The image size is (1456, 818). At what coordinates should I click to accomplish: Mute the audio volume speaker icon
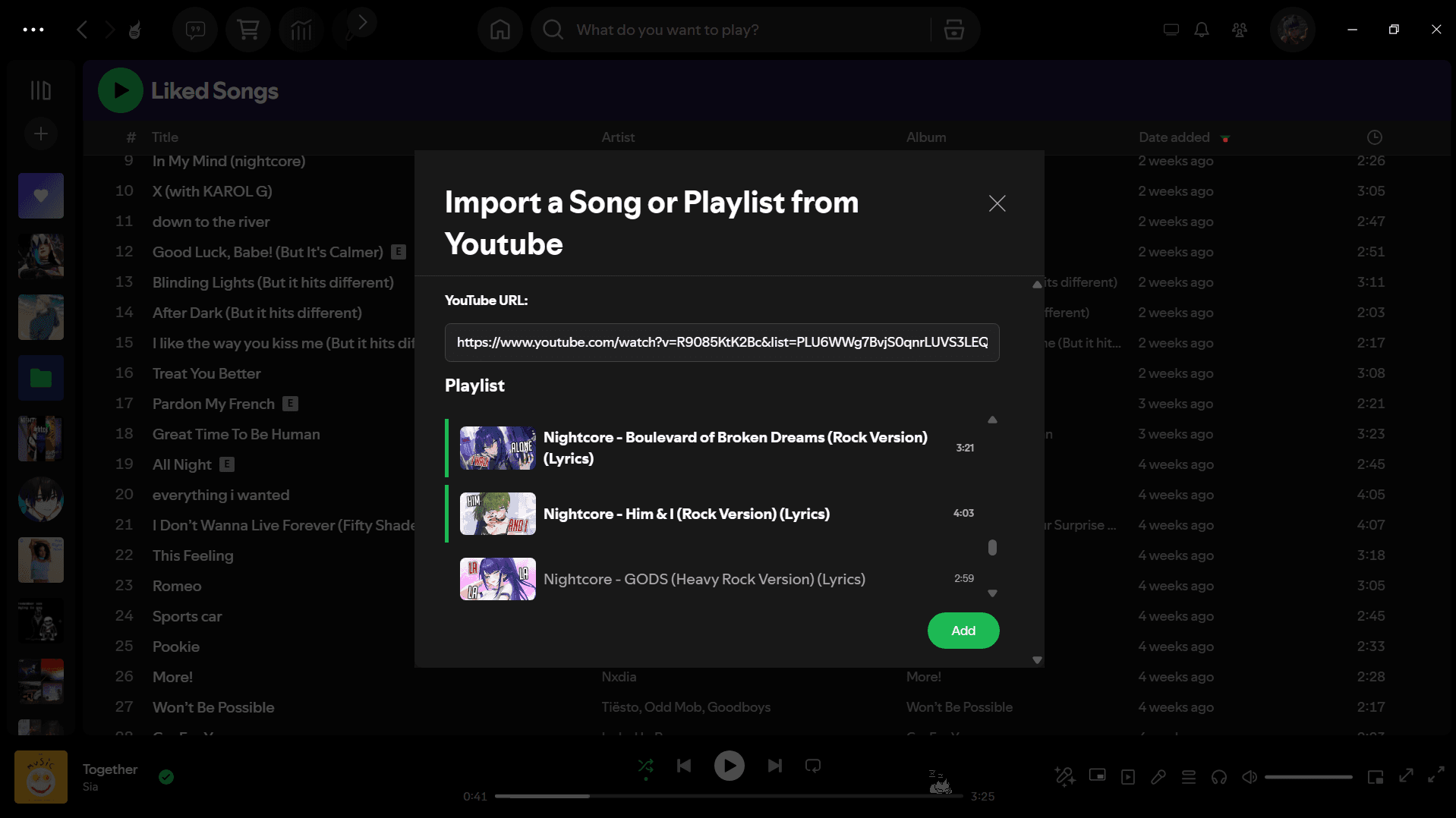click(1249, 777)
